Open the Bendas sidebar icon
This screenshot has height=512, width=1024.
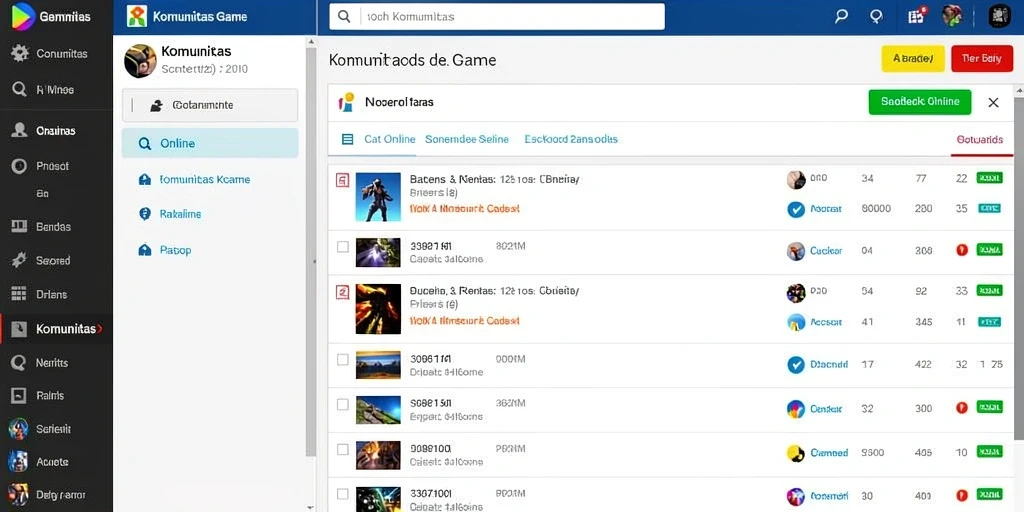(19, 227)
